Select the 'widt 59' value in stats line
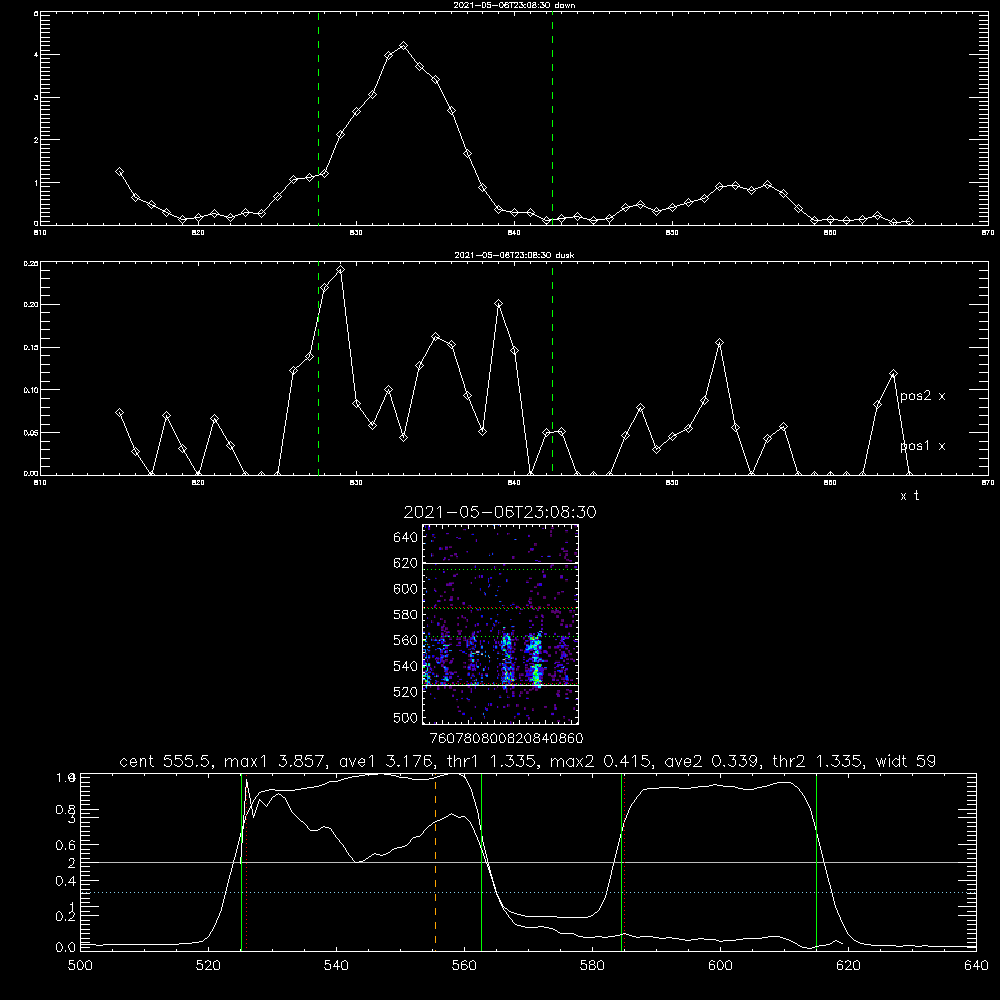 (x=906, y=761)
